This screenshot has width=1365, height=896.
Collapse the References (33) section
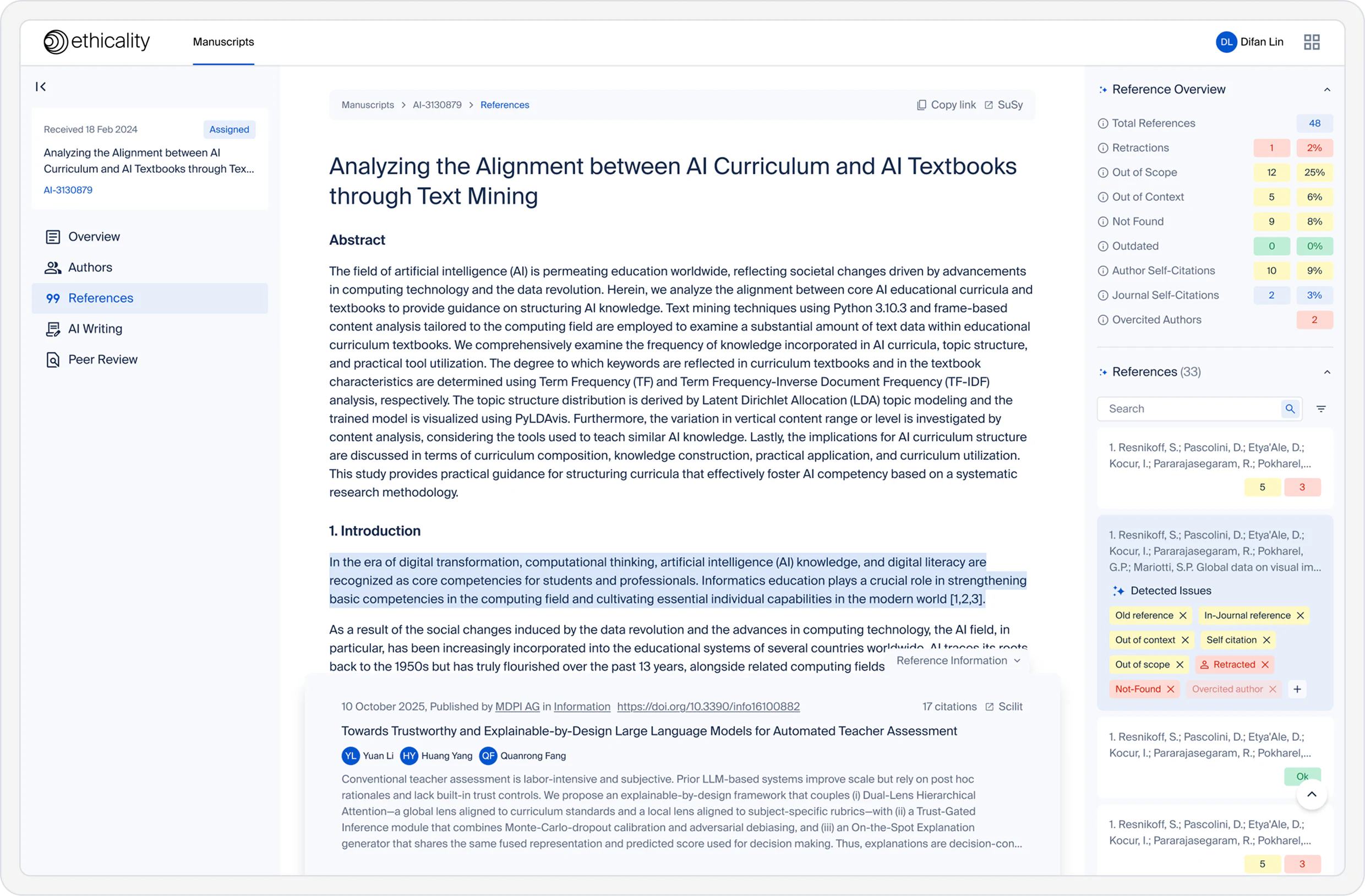(1326, 373)
